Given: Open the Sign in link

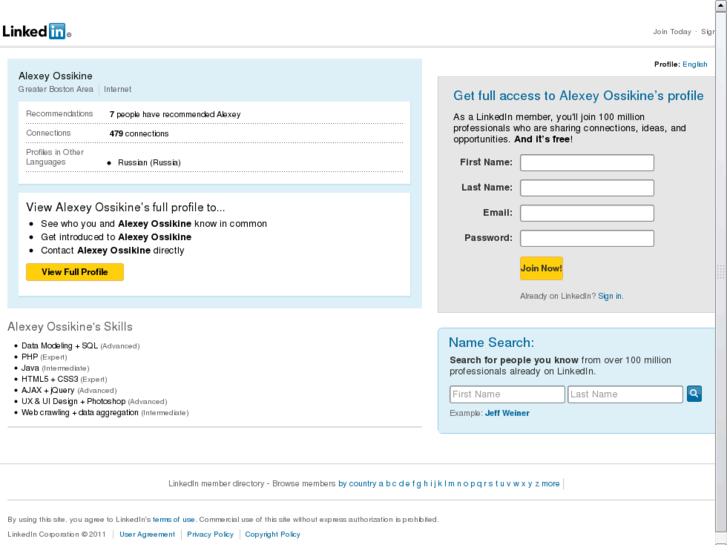Looking at the screenshot, I should click(610, 296).
